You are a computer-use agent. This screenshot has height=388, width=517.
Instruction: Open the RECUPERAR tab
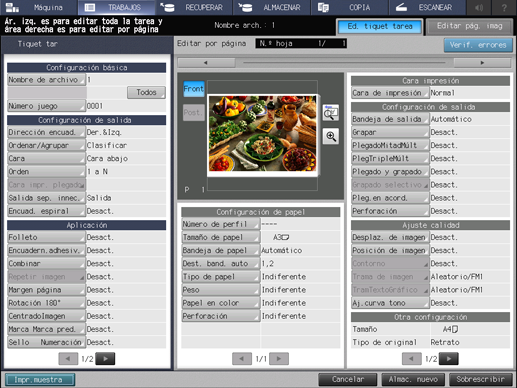pyautogui.click(x=194, y=7)
